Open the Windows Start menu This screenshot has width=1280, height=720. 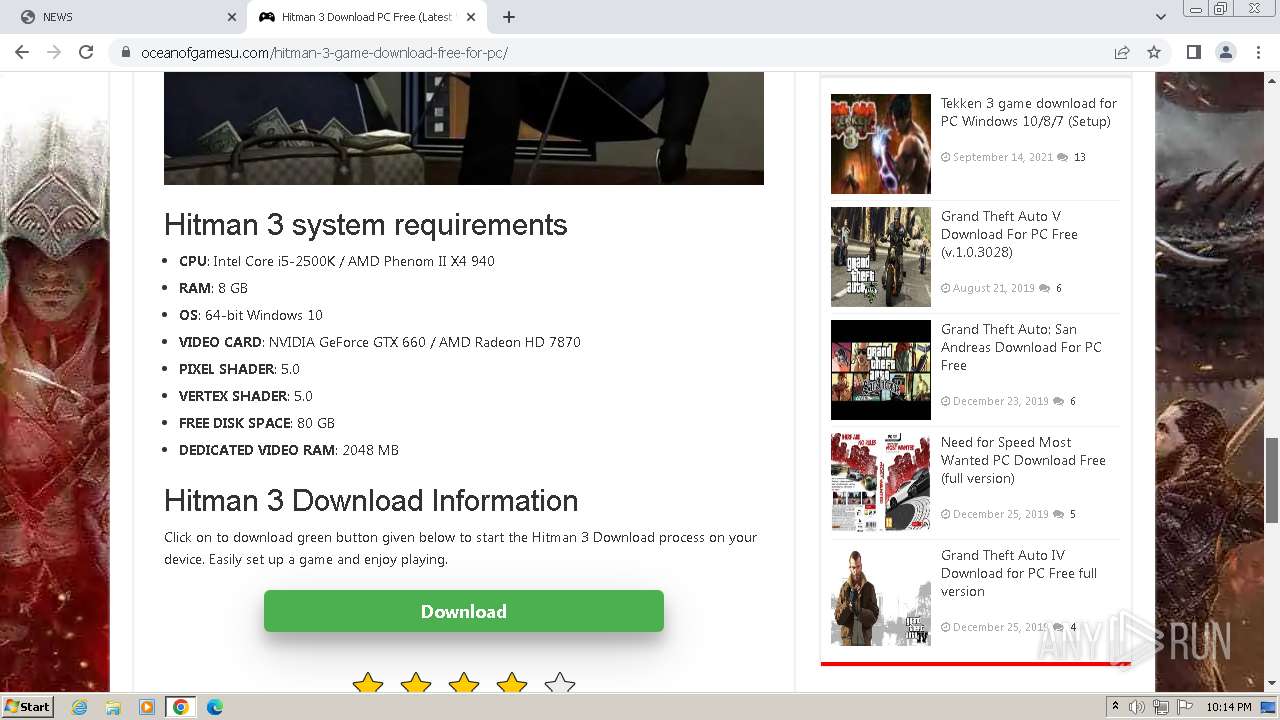click(27, 706)
